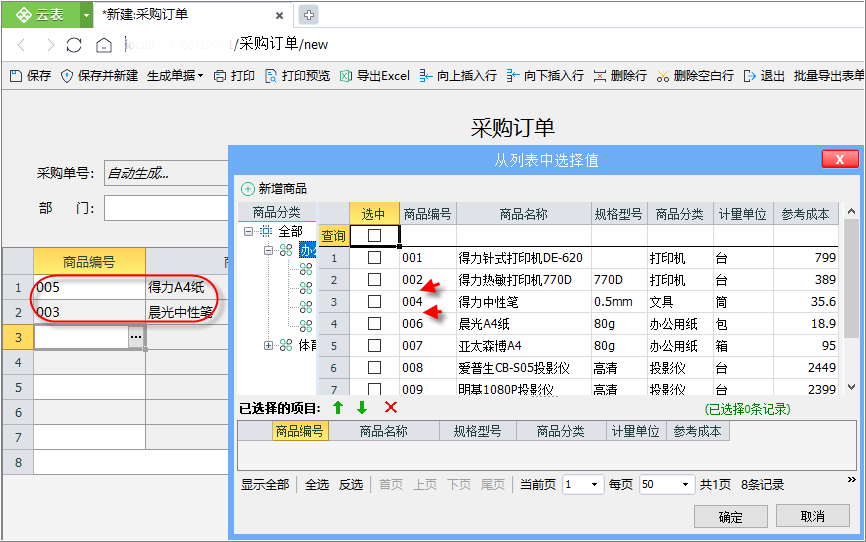Click 反选 to invert selection
This screenshot has width=866, height=542.
(x=351, y=485)
